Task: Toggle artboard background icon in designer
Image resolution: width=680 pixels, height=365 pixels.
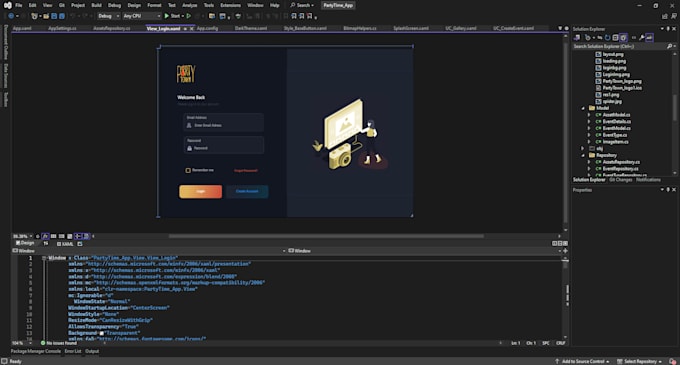Action: pos(69,236)
